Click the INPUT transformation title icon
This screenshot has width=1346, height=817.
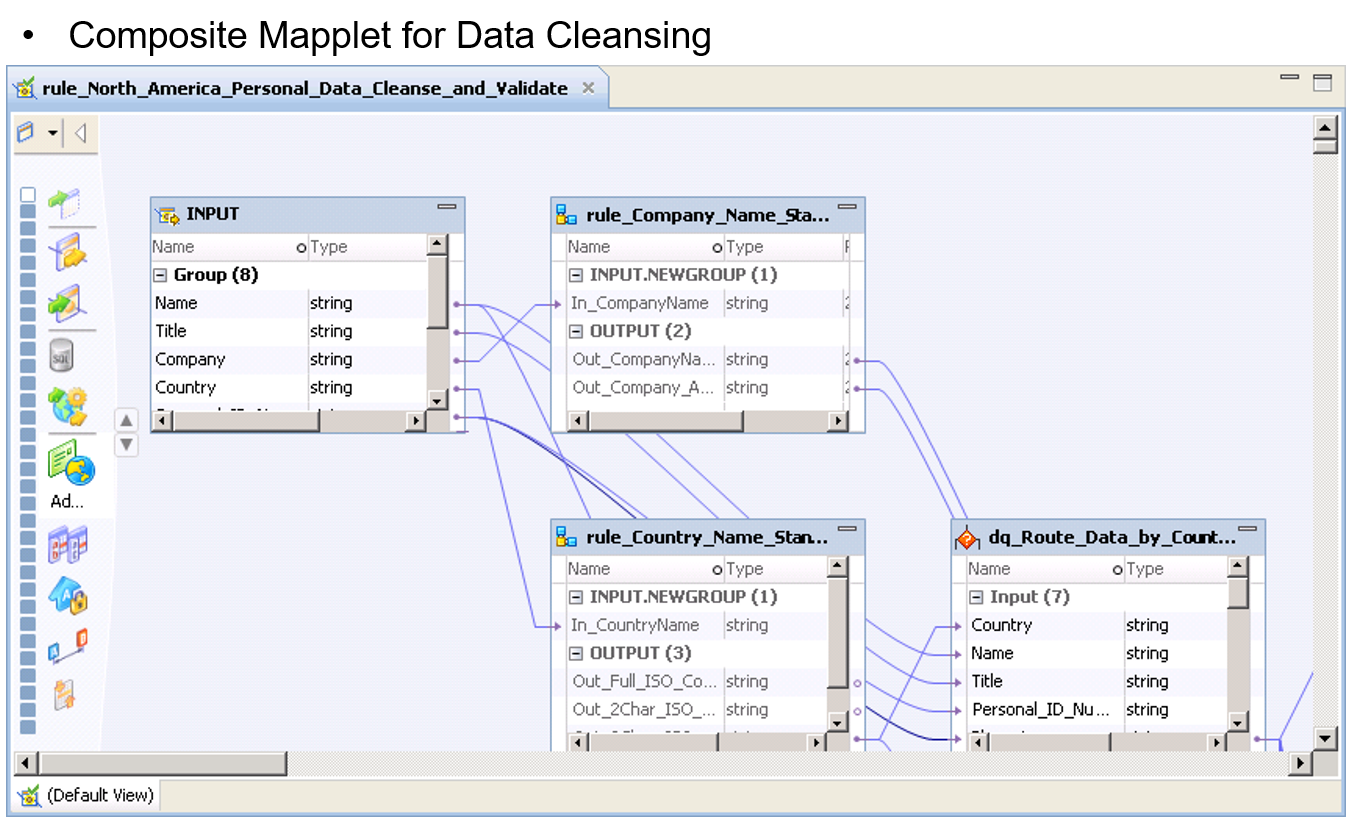click(x=168, y=214)
